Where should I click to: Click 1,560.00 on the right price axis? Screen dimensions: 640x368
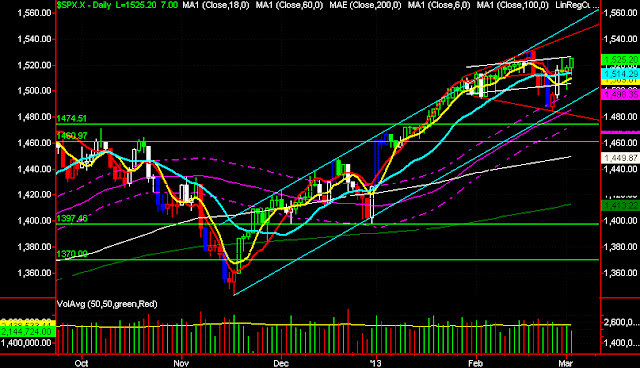[620, 13]
